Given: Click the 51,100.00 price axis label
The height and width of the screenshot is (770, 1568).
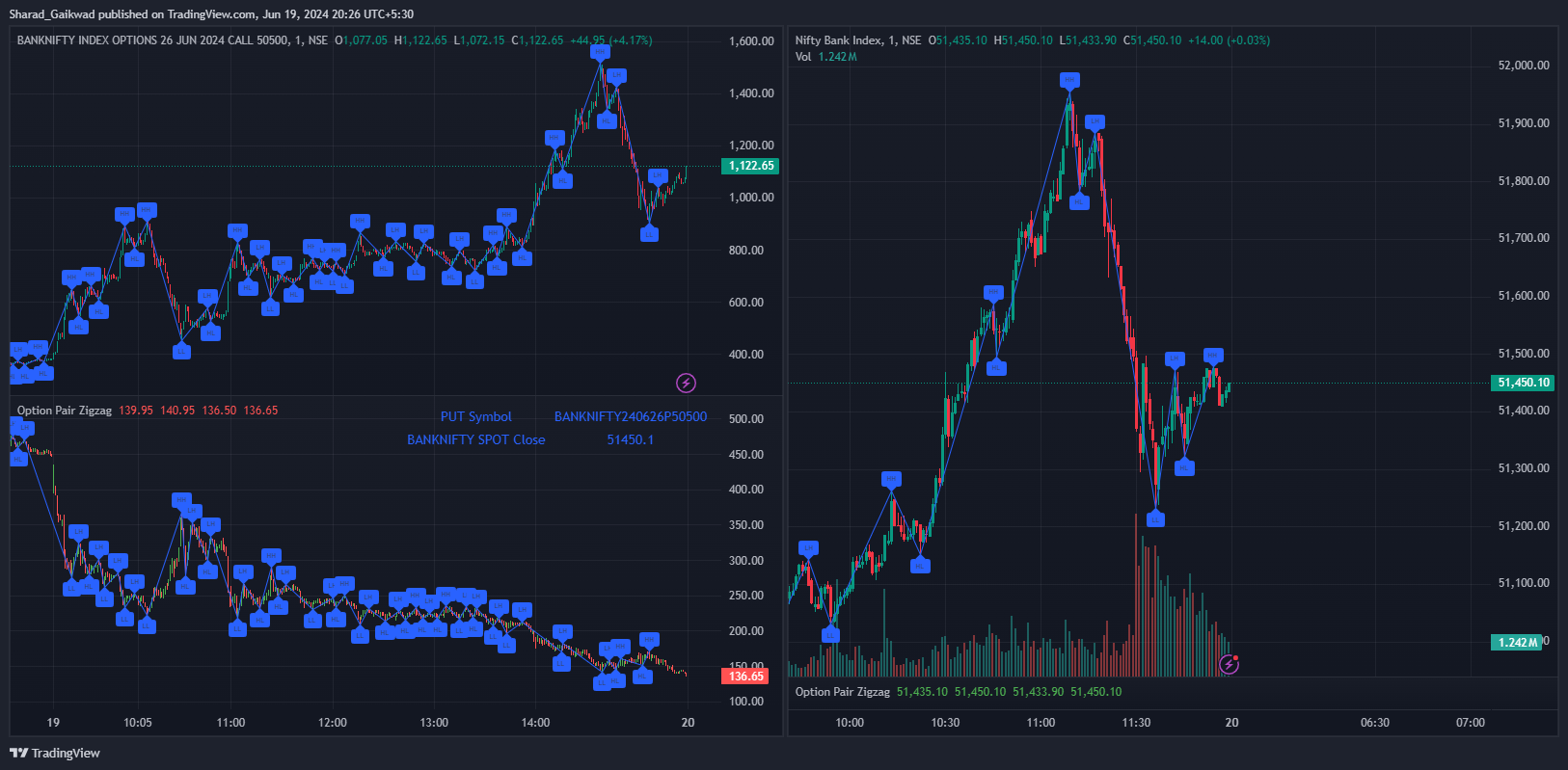Looking at the screenshot, I should click(x=1524, y=583).
